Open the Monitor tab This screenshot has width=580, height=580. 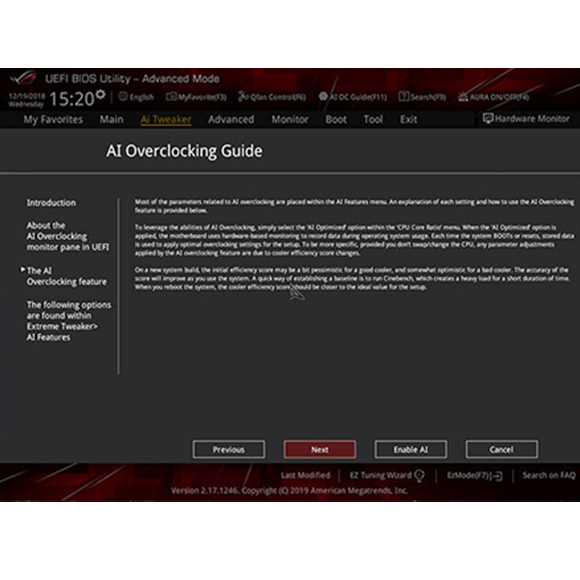[290, 119]
